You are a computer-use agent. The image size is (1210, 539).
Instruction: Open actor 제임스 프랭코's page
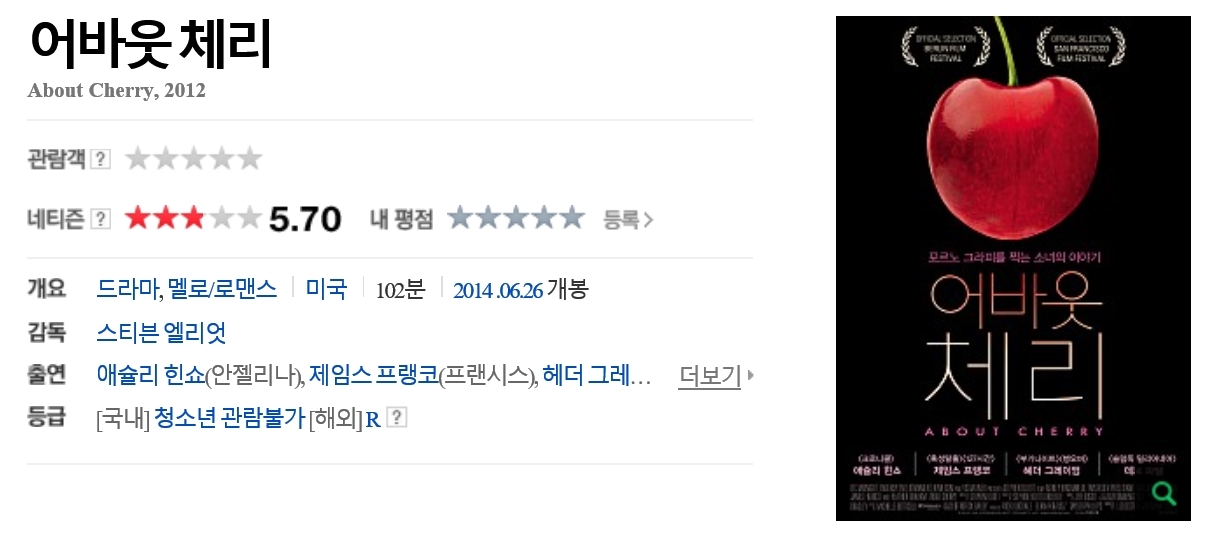373,376
